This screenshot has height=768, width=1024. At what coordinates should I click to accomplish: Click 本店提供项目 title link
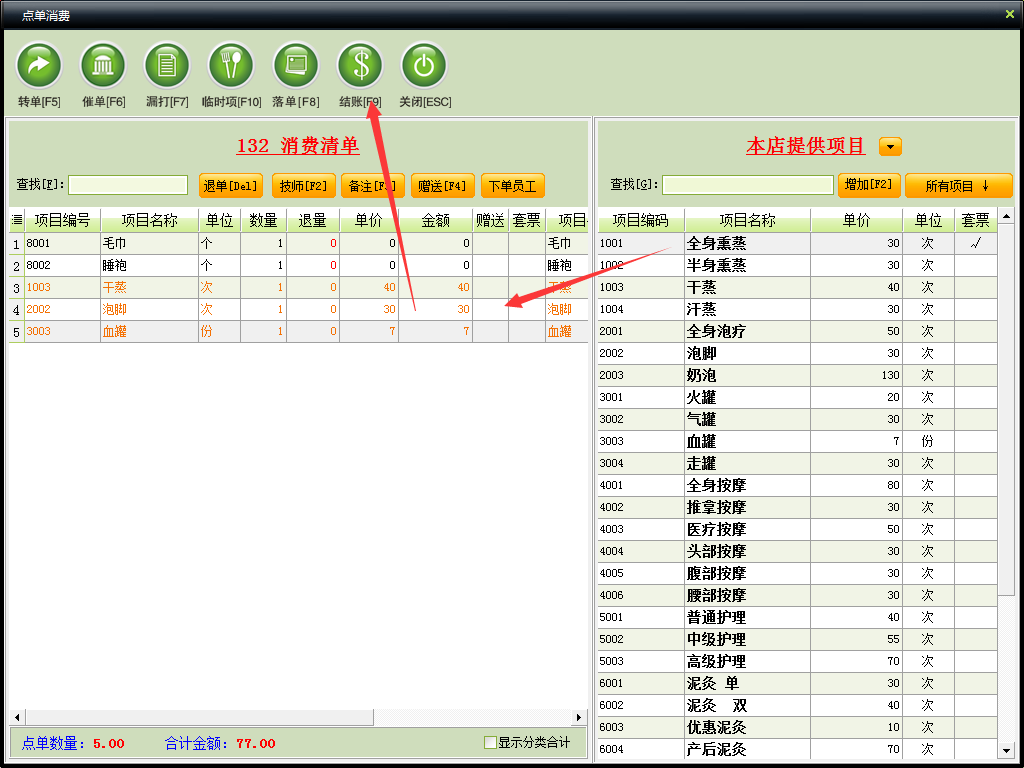806,145
